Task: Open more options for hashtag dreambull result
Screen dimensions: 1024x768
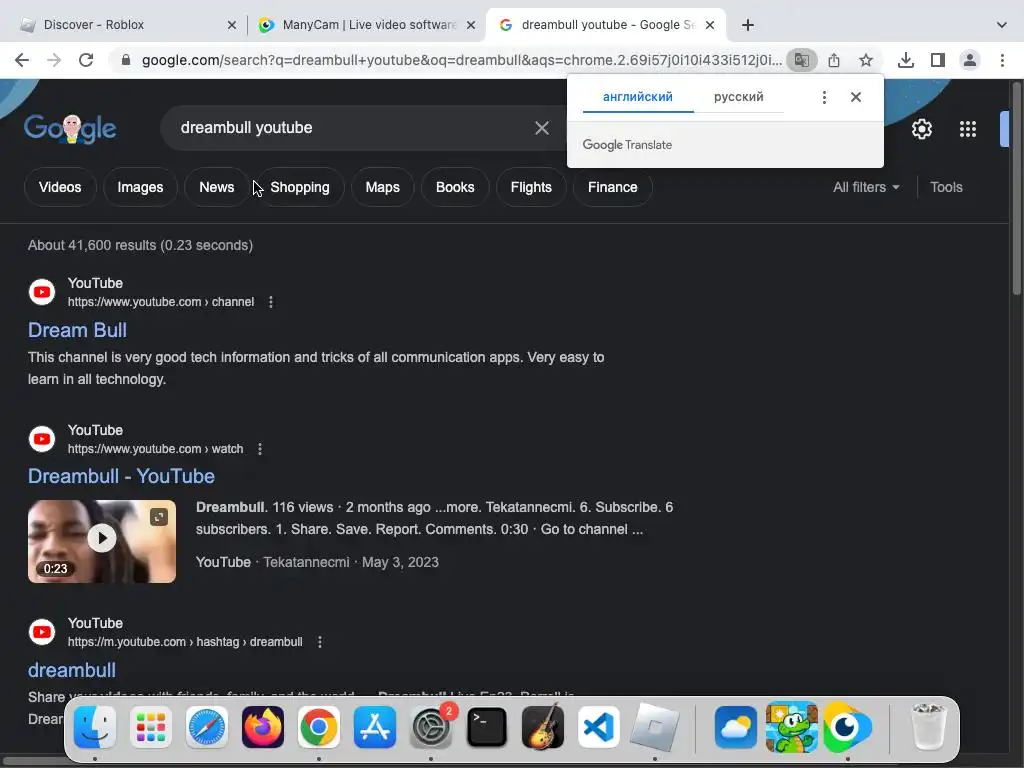Action: coord(319,642)
